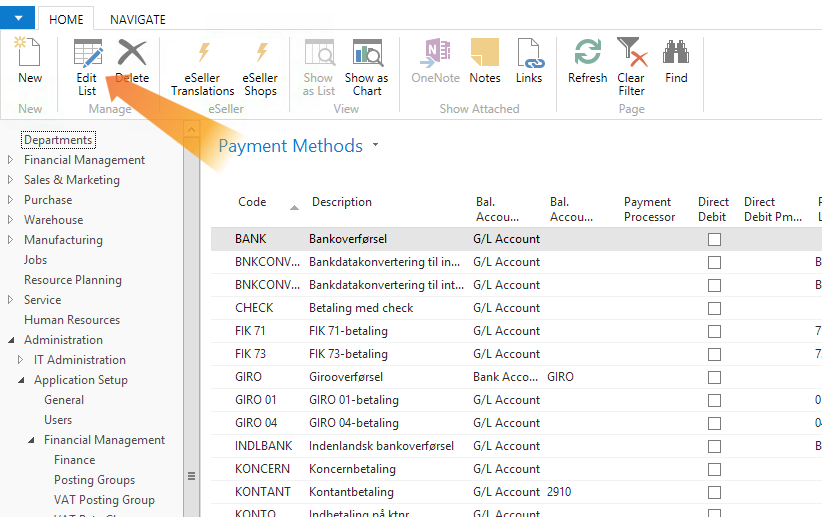Expand the Manufacturing node
822x517 pixels.
[x=10, y=240]
